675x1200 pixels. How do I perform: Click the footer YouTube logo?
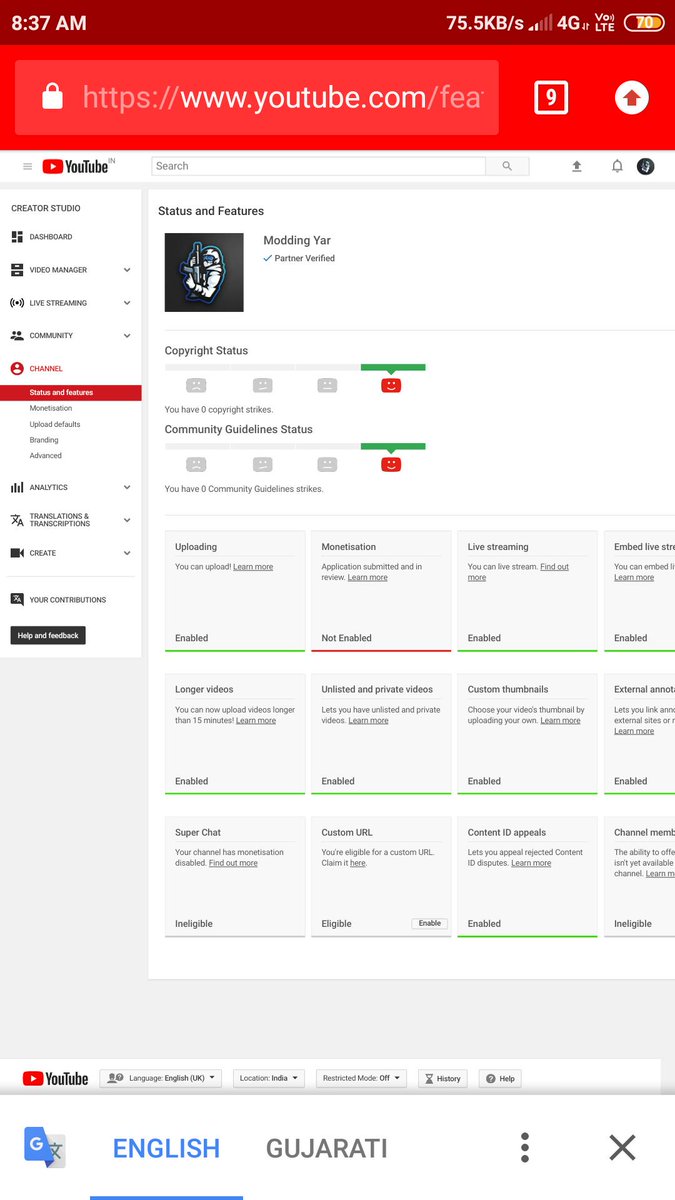(x=55, y=1079)
